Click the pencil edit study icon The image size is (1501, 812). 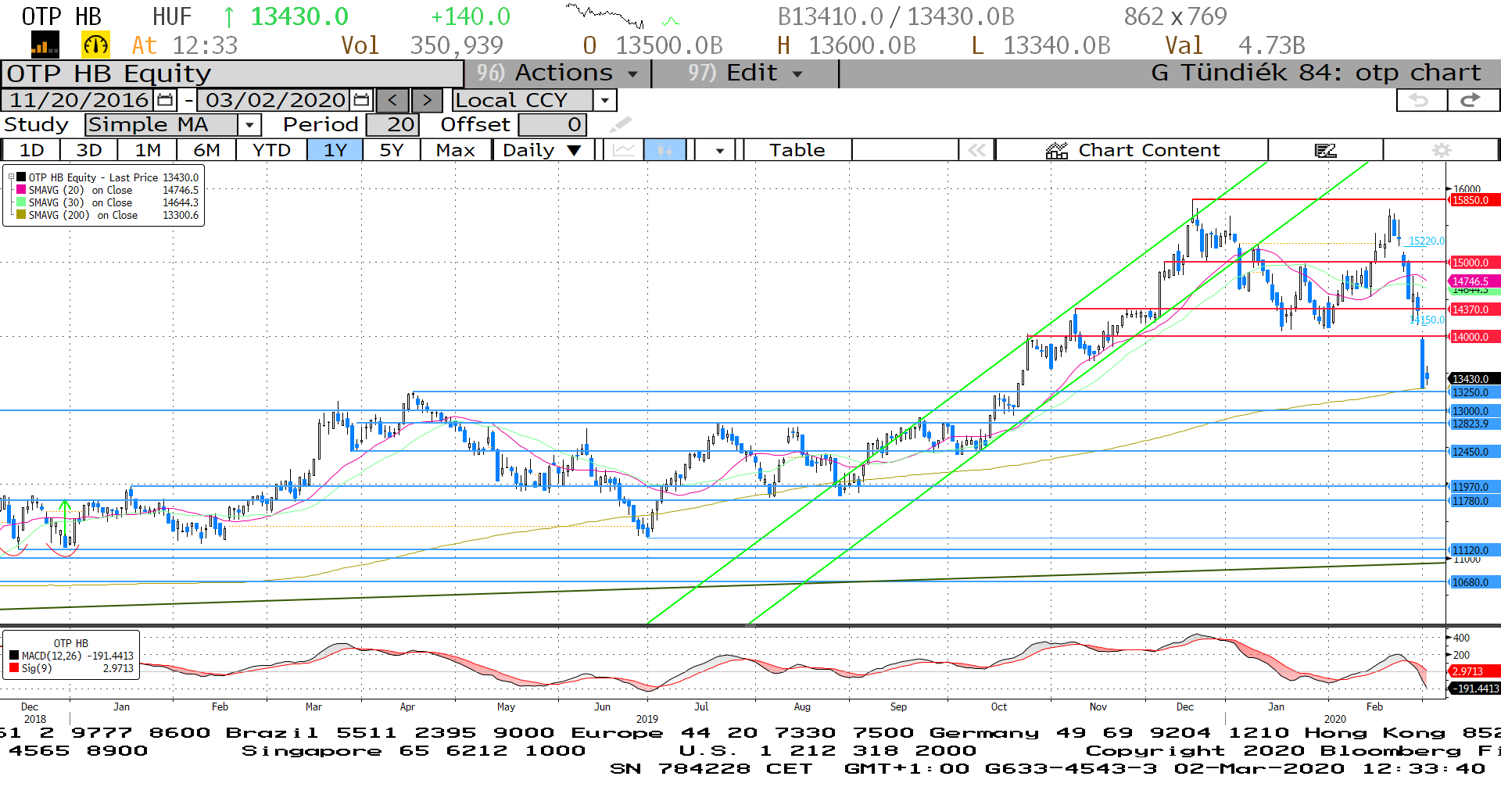pyautogui.click(x=621, y=124)
